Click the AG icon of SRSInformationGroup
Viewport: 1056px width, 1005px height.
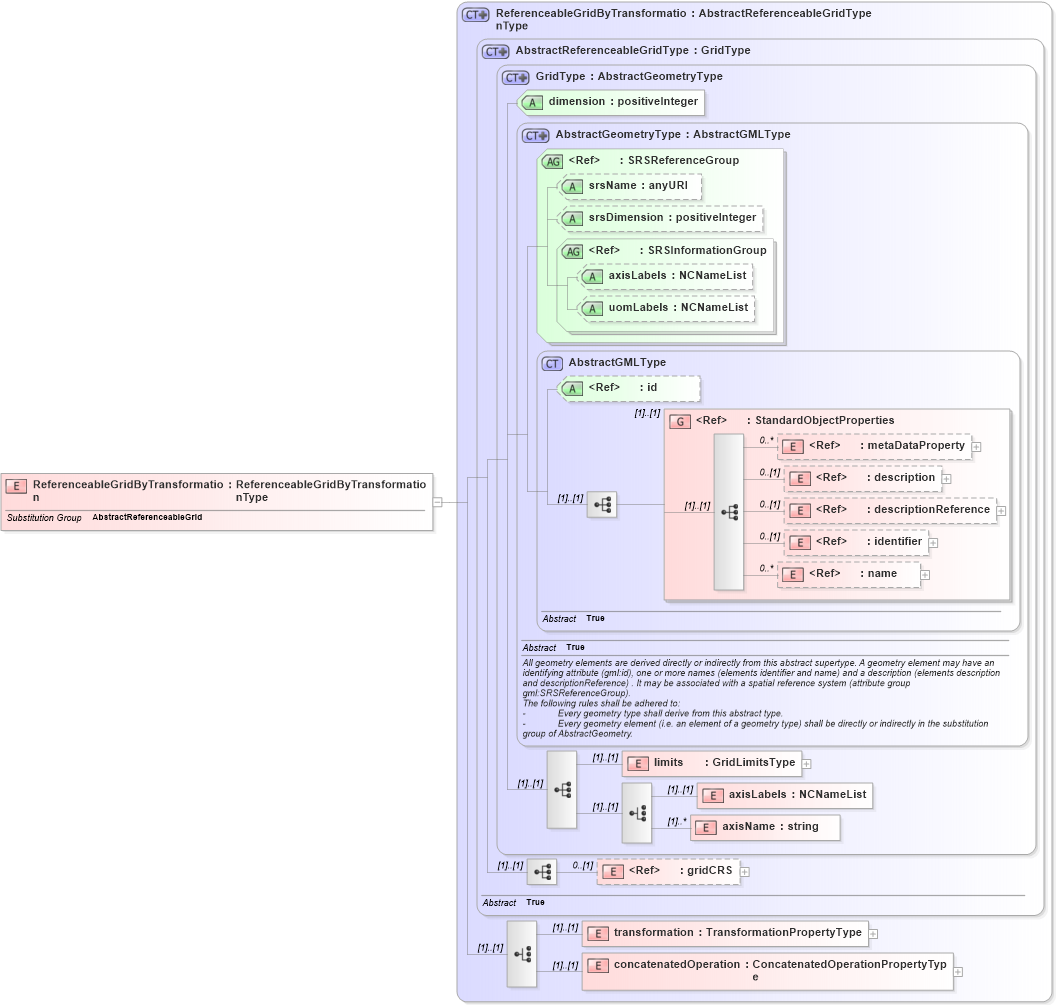[x=573, y=252]
